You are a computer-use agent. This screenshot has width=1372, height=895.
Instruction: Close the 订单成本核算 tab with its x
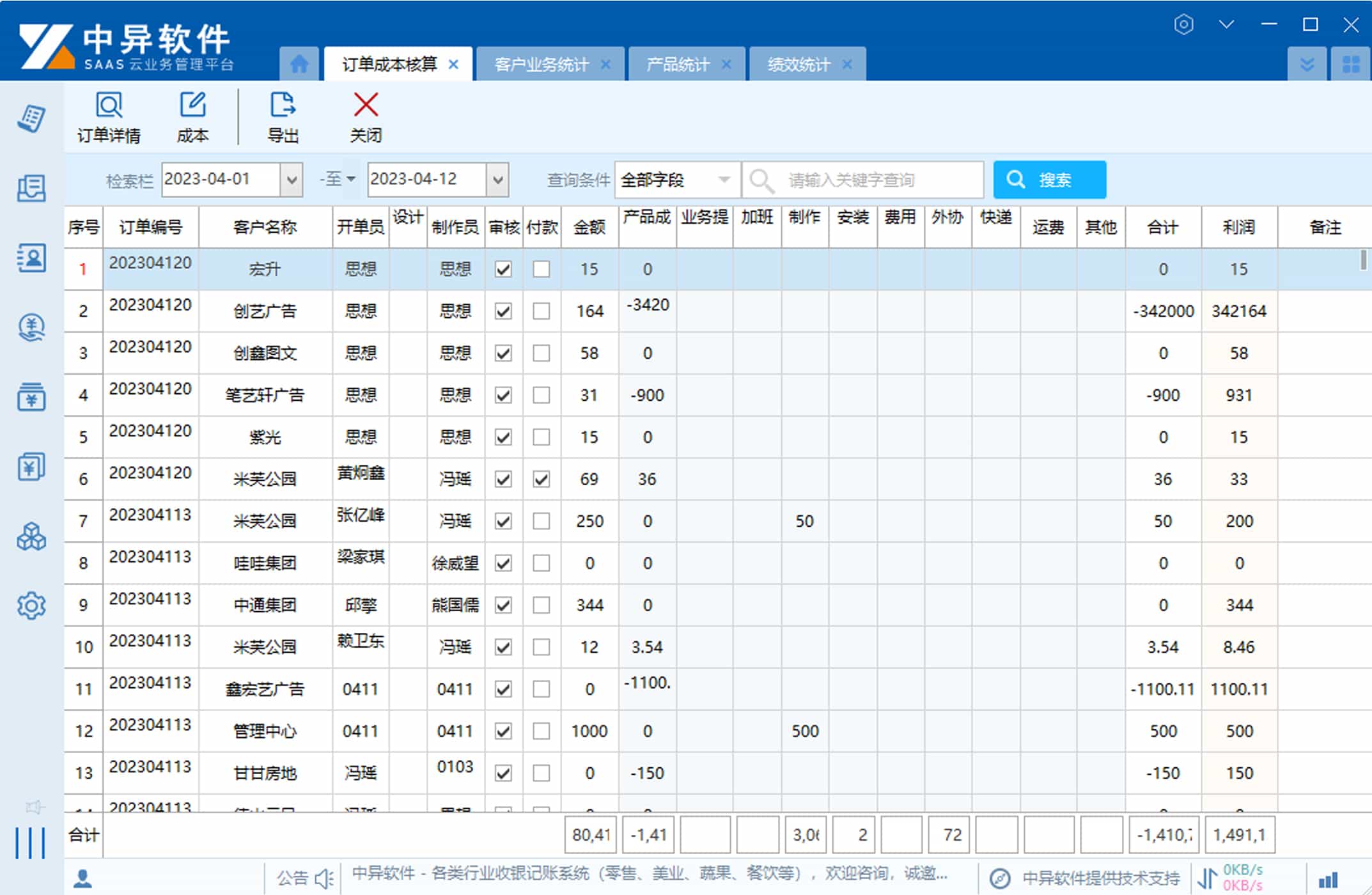coord(453,65)
